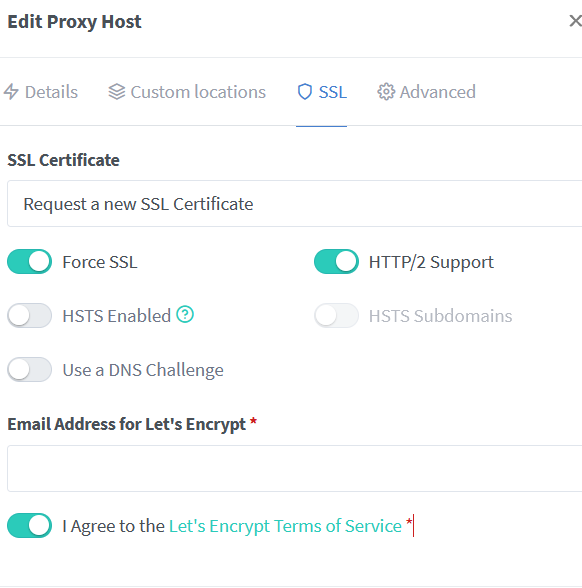Open the Advanced tab

pos(426,92)
